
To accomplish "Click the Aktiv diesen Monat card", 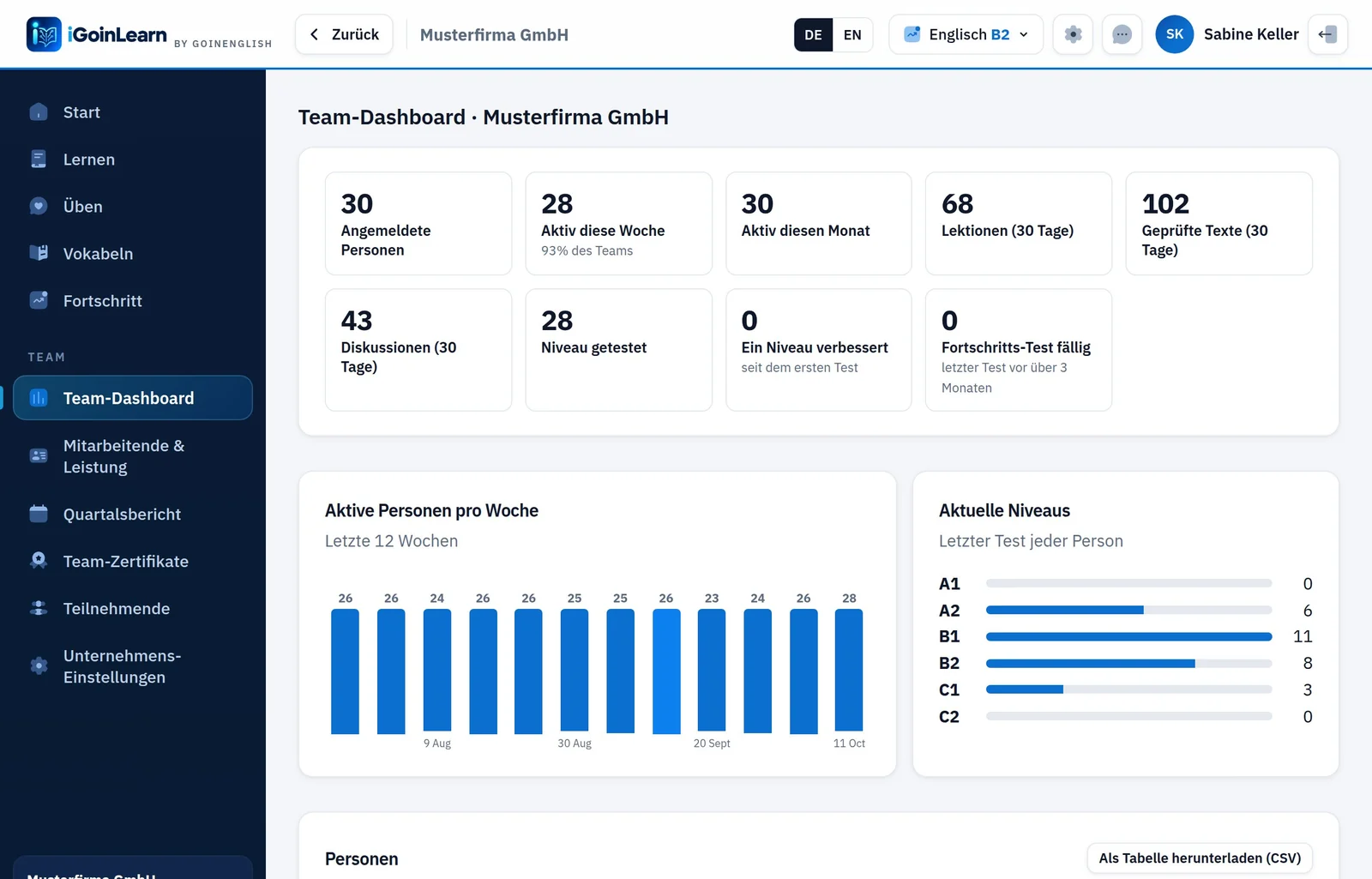I will point(819,223).
